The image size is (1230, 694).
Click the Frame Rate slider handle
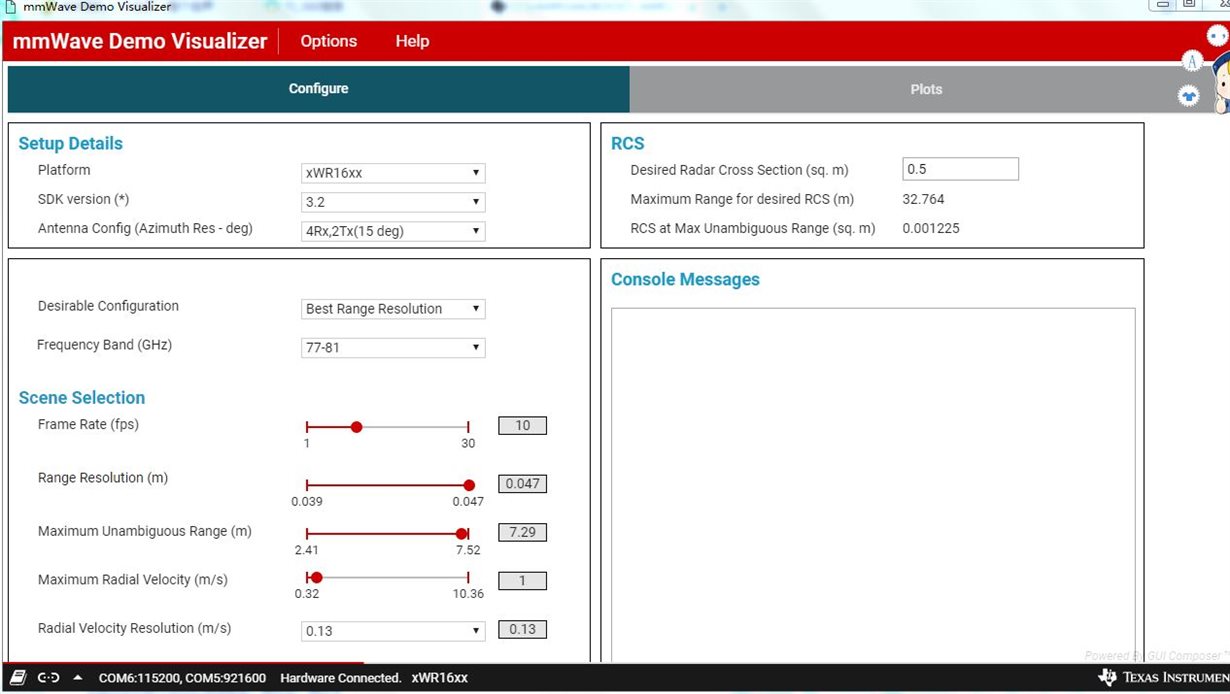pyautogui.click(x=356, y=427)
